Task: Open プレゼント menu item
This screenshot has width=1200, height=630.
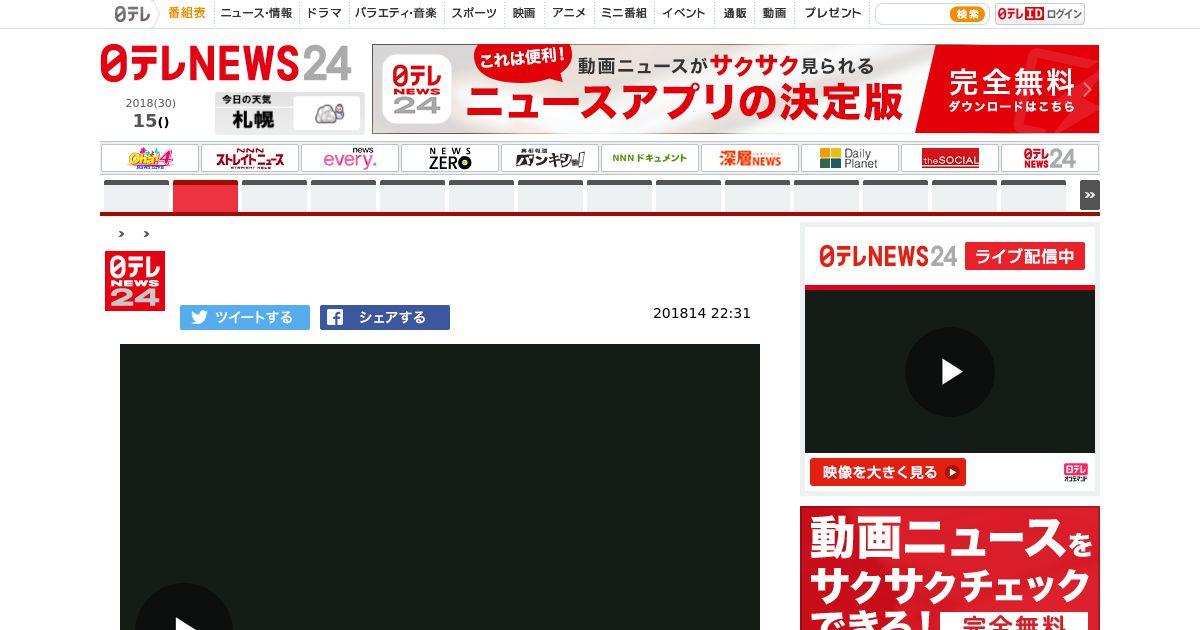Action: click(x=832, y=13)
